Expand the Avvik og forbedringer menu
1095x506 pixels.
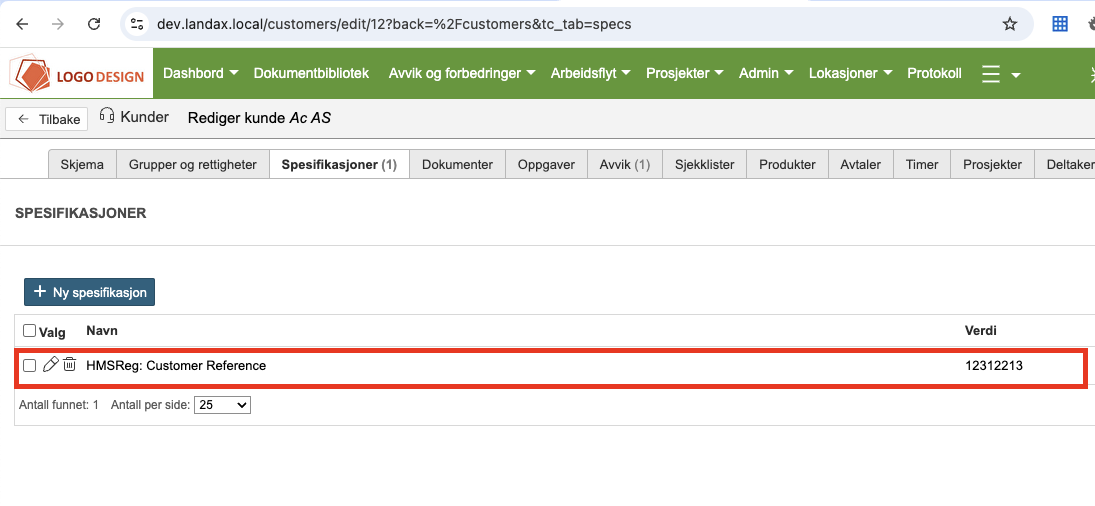(461, 73)
